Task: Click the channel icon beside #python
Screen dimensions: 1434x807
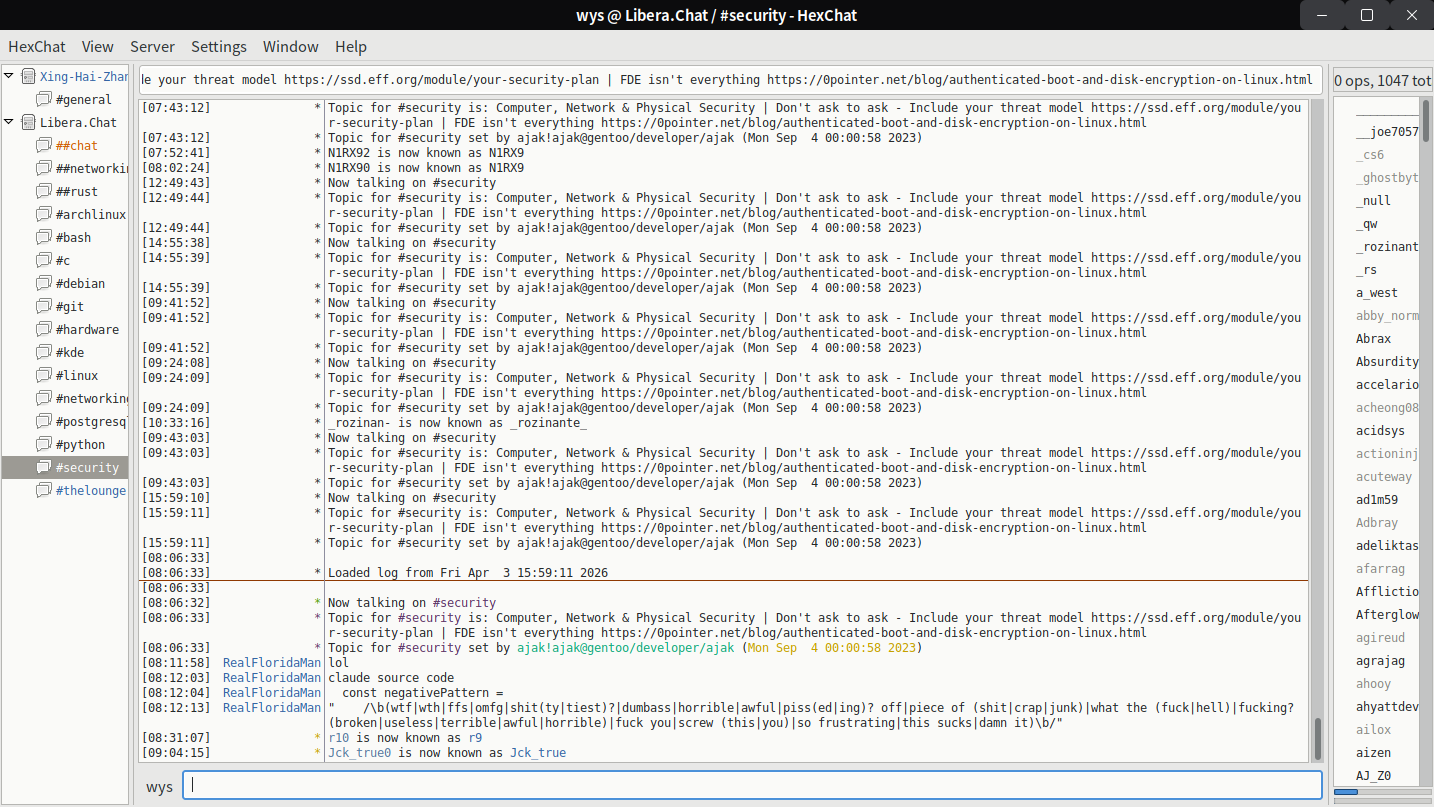Action: (44, 444)
